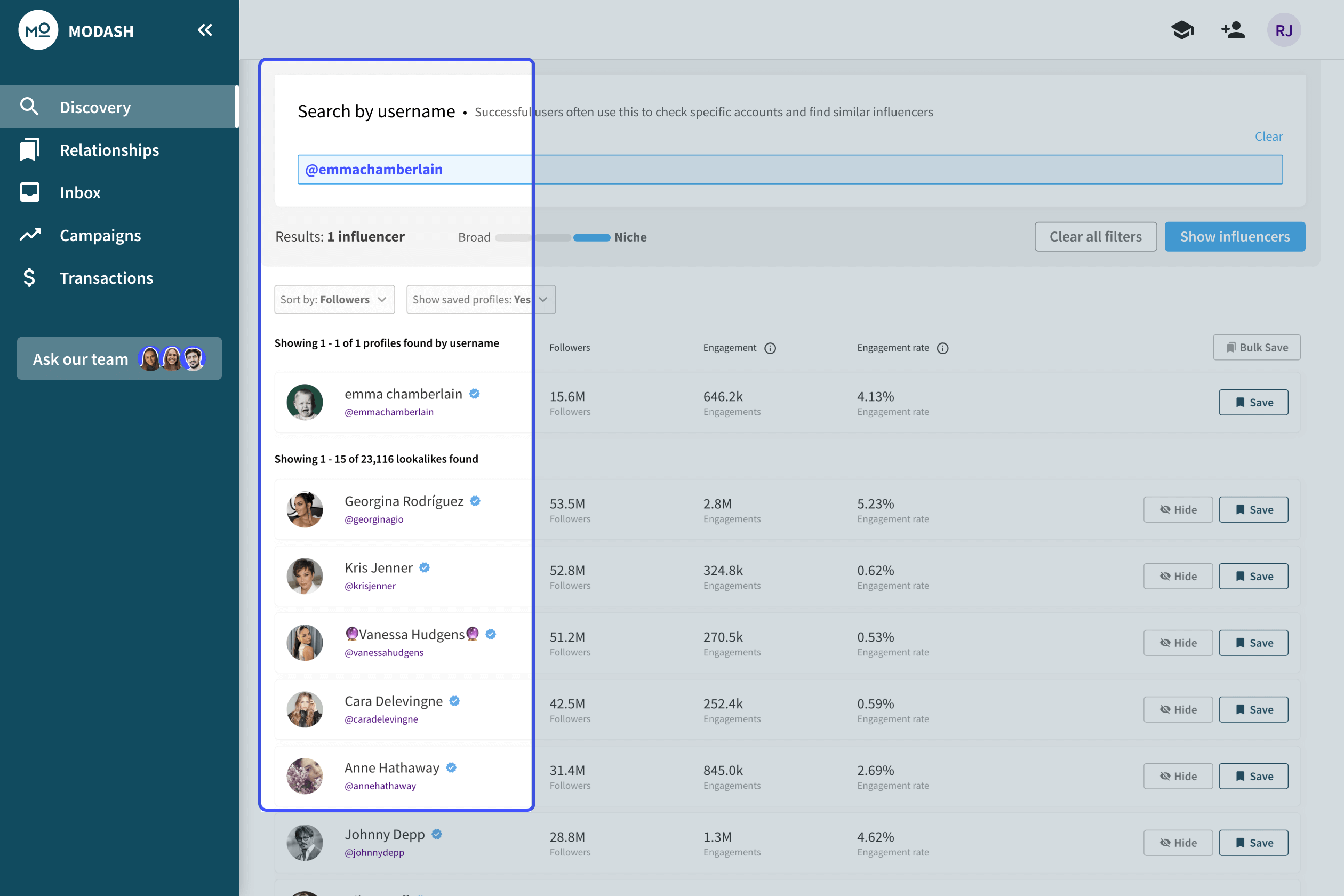Screen dimensions: 1344x896
Task: Clear all filters
Action: pyautogui.click(x=1095, y=236)
